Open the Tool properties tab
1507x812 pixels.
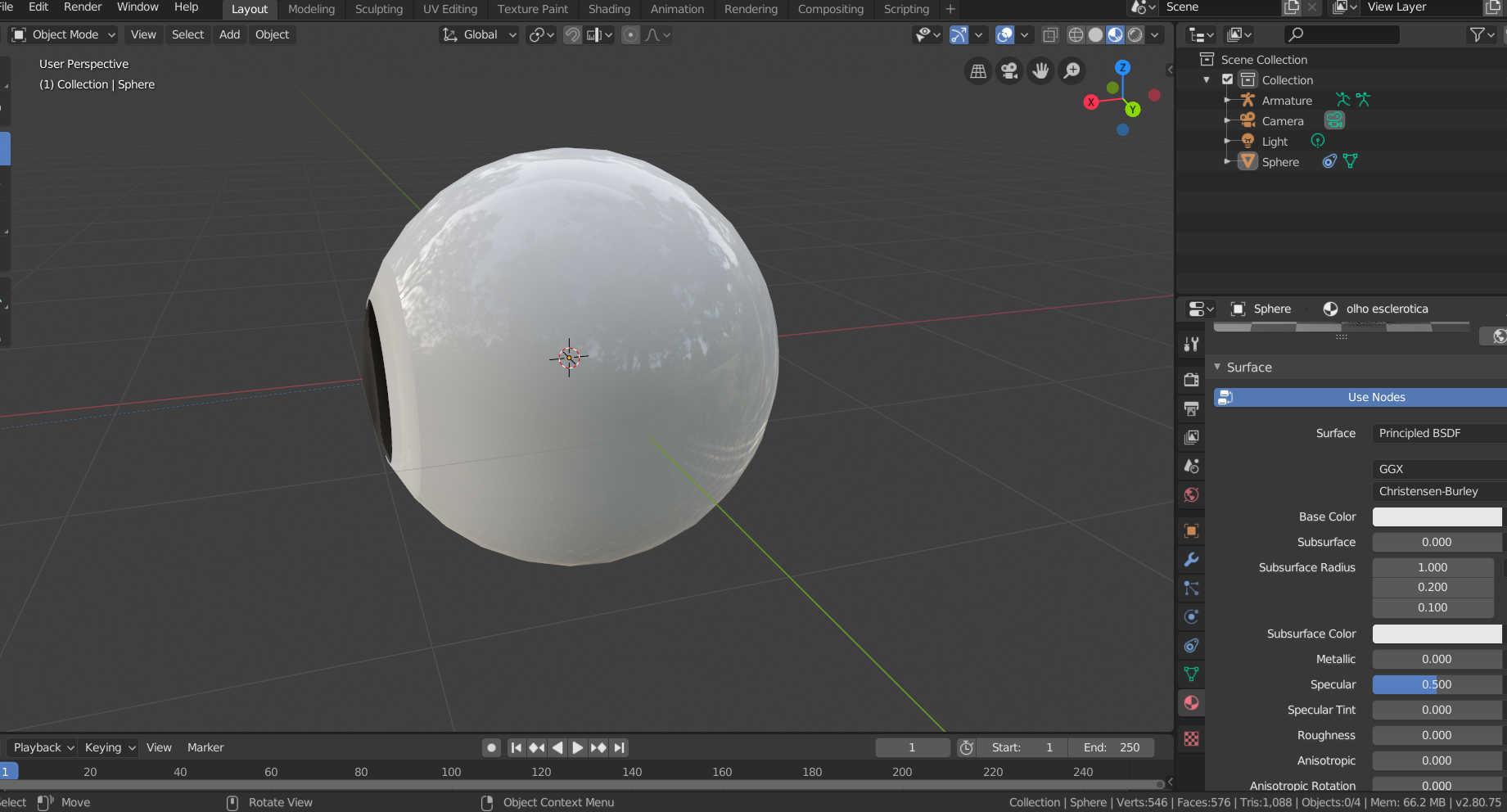(1191, 345)
